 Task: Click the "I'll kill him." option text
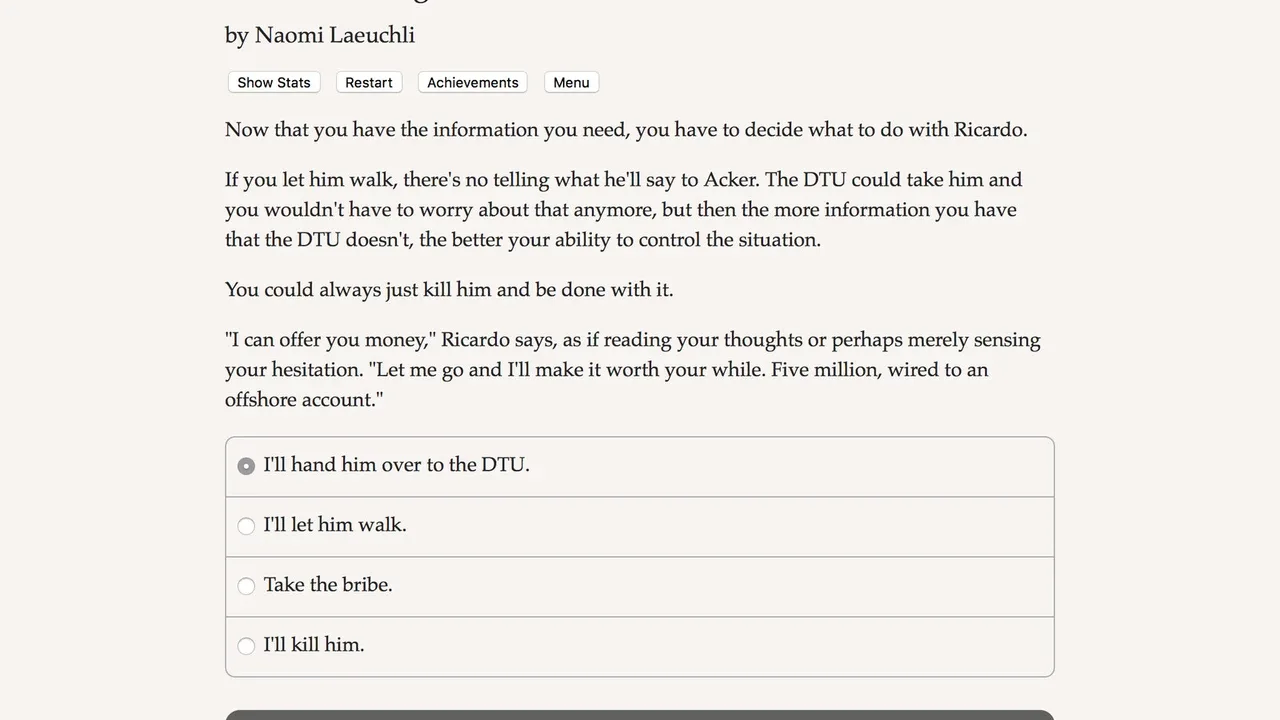click(x=314, y=645)
